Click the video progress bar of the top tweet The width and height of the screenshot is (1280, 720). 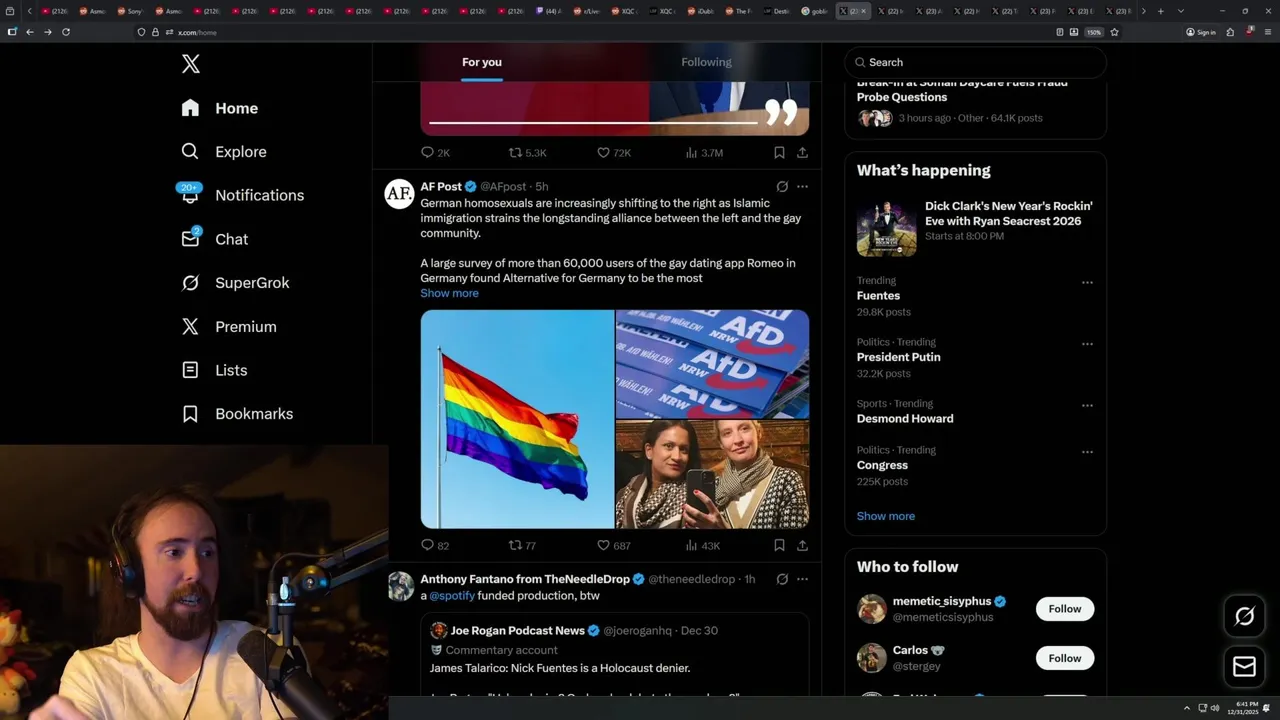(x=593, y=123)
